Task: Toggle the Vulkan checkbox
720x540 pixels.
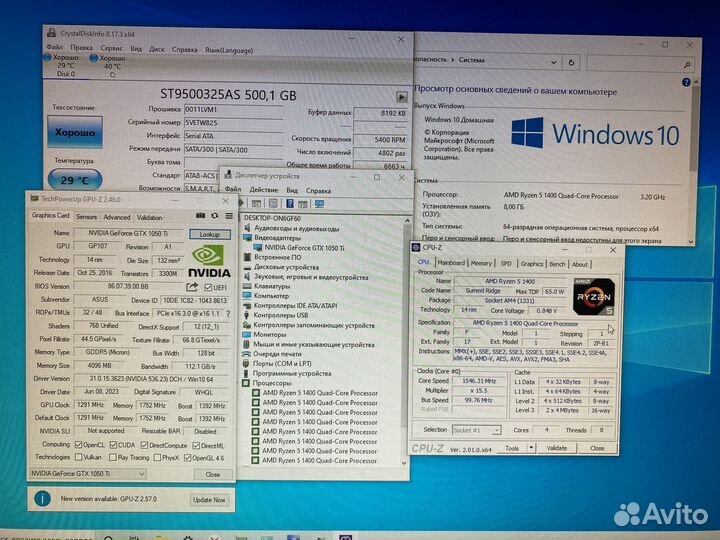Action: [x=78, y=457]
